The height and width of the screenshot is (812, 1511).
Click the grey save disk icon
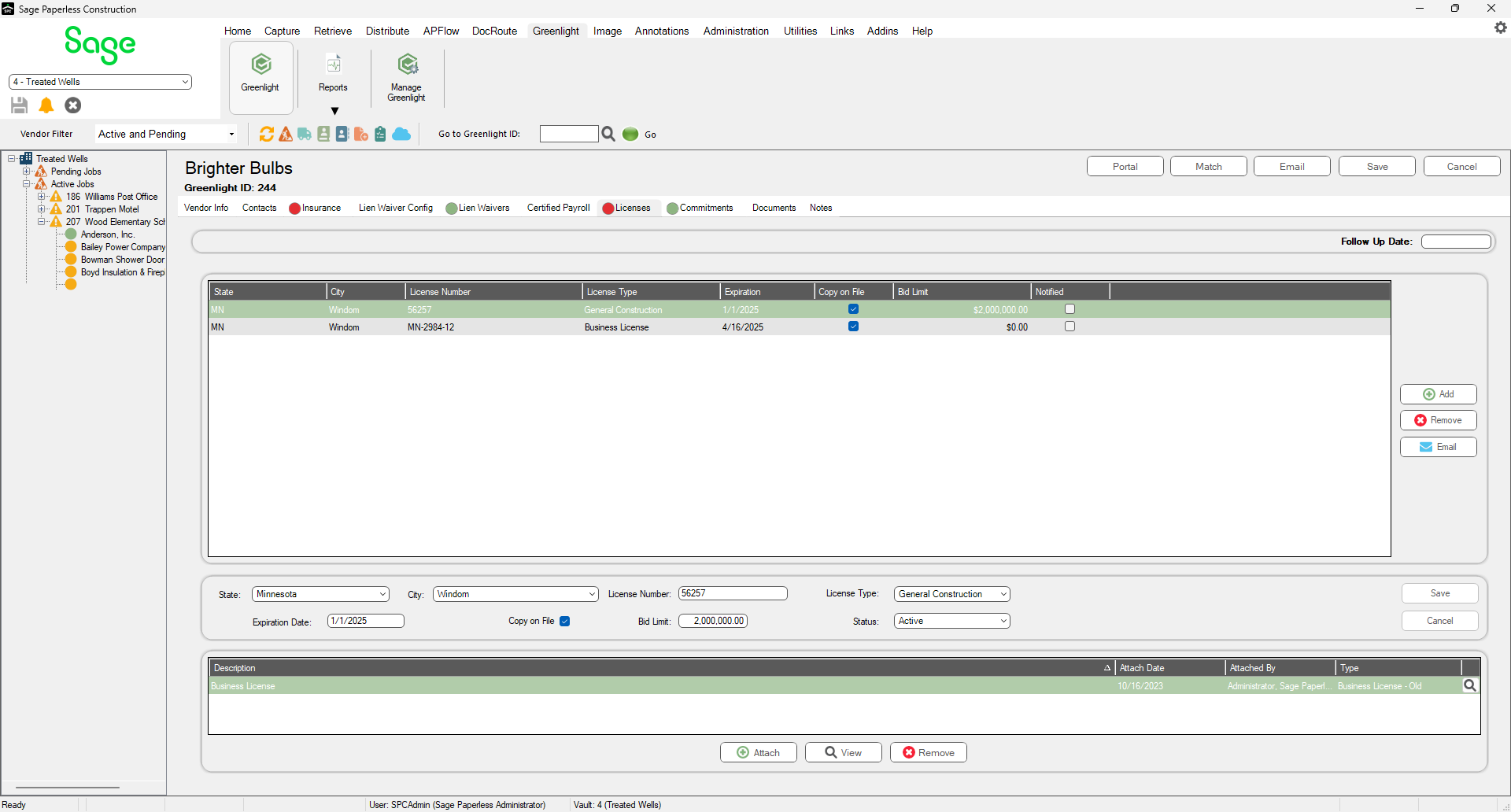pyautogui.click(x=20, y=105)
